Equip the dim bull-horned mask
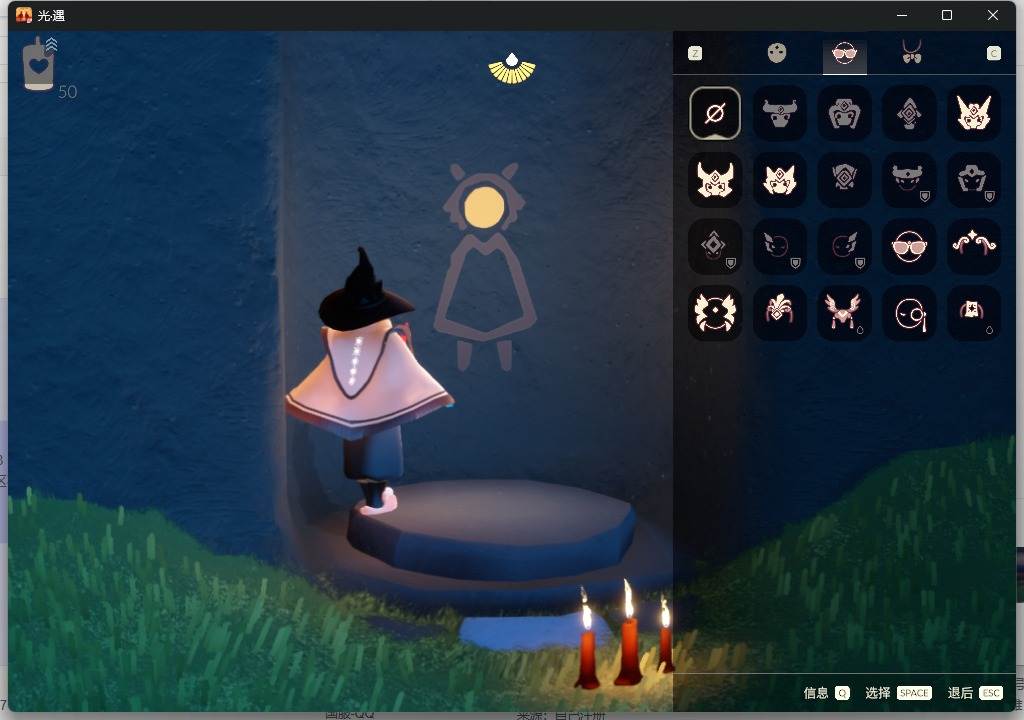1024x720 pixels. click(x=780, y=113)
